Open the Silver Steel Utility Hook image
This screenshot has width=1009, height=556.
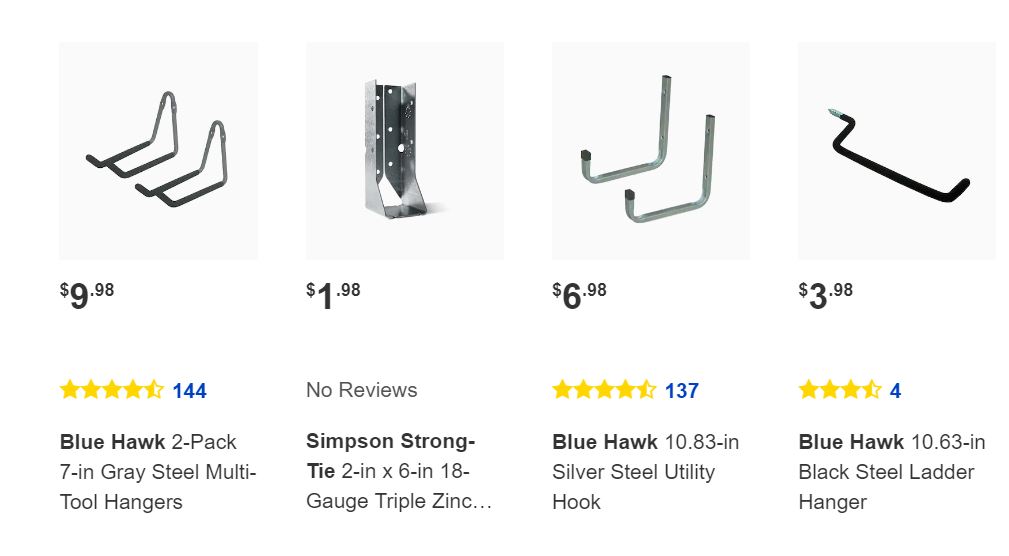[x=650, y=151]
